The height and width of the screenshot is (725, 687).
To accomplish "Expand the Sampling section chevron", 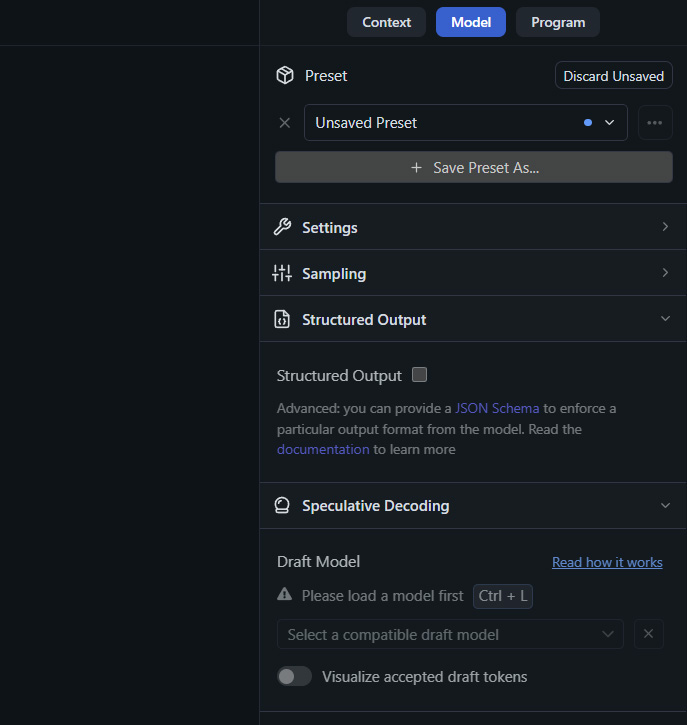I will click(665, 273).
